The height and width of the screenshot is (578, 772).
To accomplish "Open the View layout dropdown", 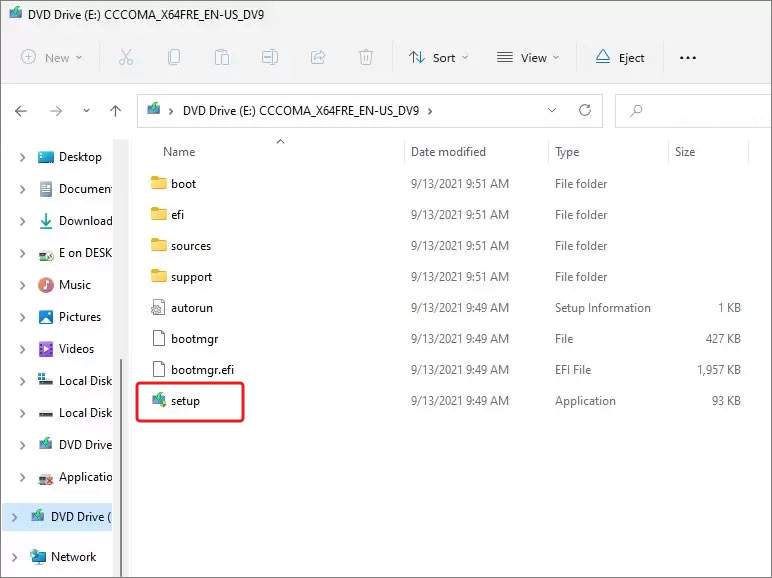I will (528, 58).
